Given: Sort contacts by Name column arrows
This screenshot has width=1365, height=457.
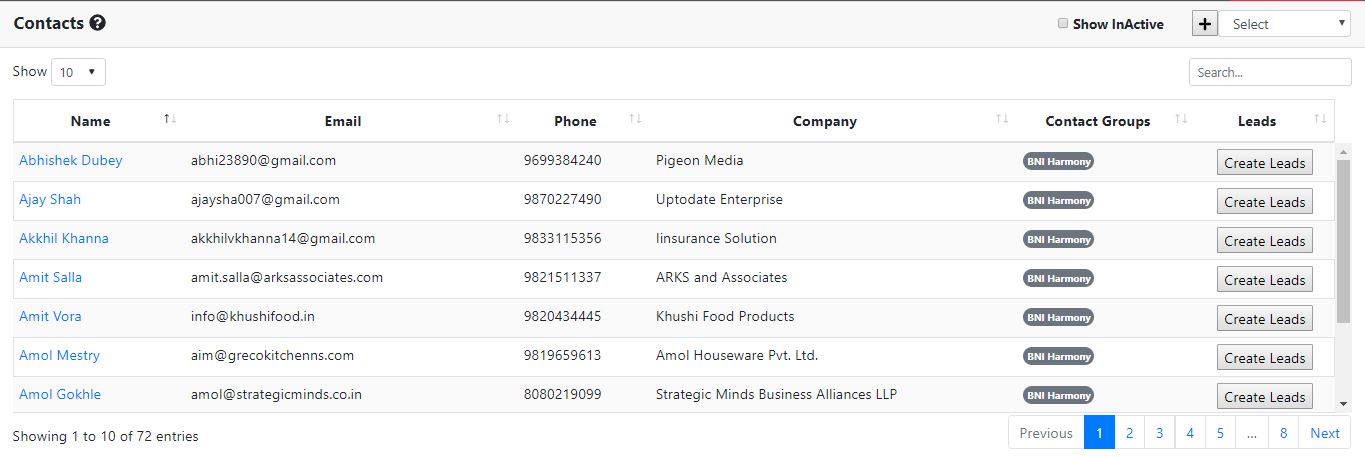Looking at the screenshot, I should [x=170, y=120].
